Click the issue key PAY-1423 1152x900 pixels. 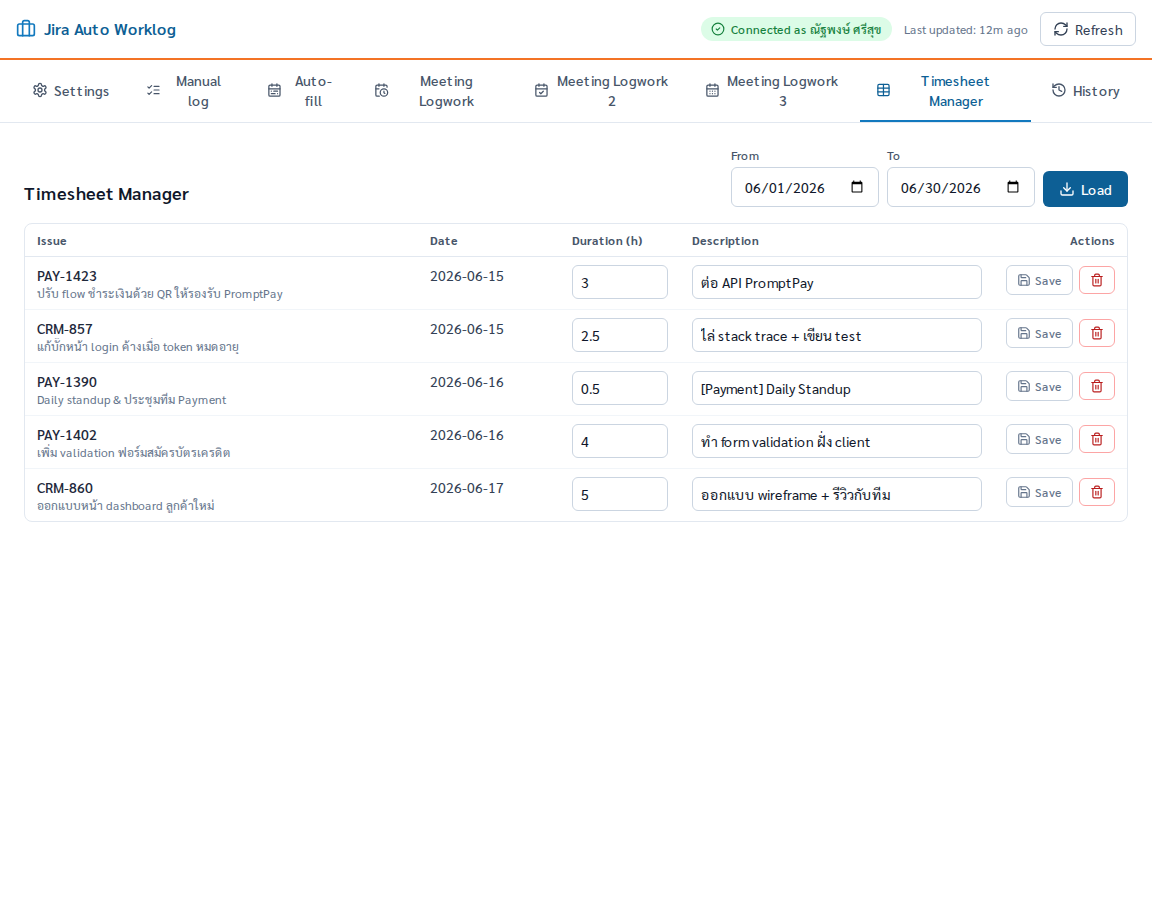[67, 276]
